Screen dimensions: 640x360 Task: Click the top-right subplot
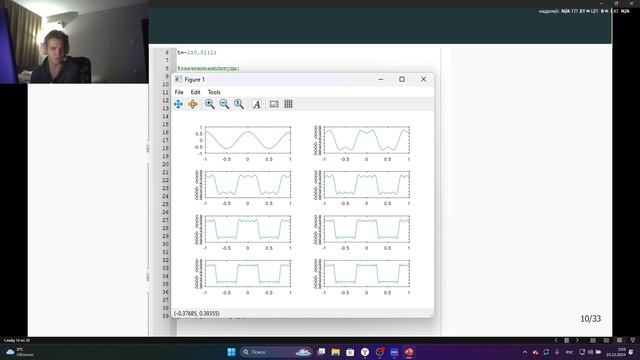367,140
